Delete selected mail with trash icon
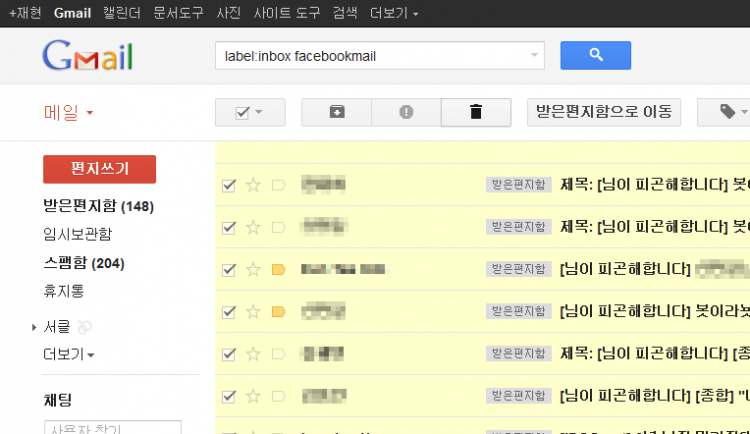750x434 pixels. [476, 112]
